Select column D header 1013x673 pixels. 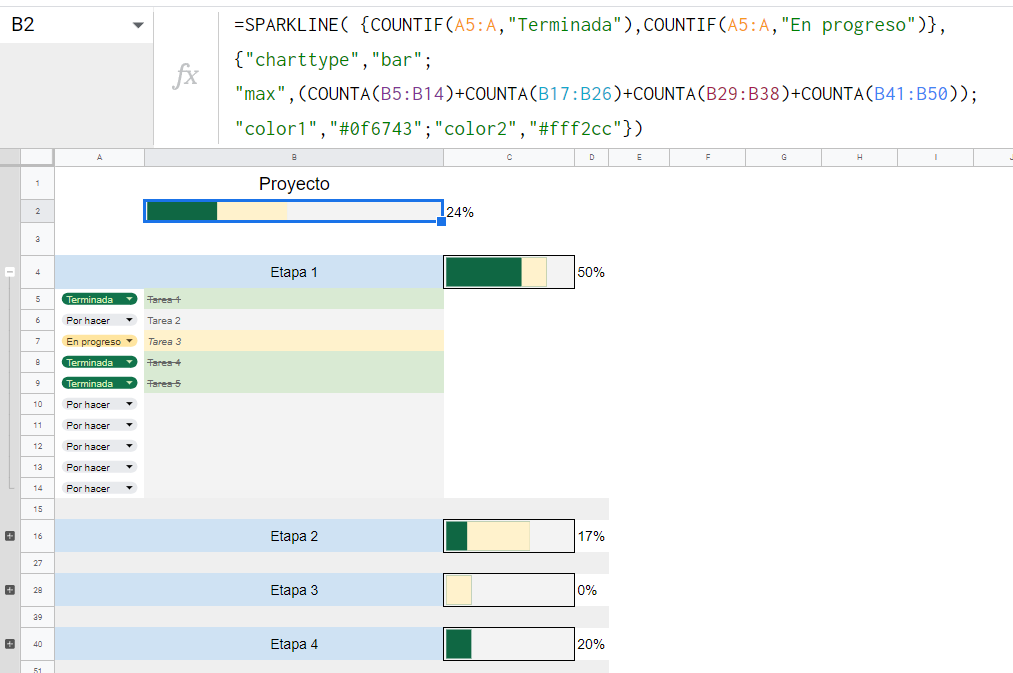click(592, 157)
